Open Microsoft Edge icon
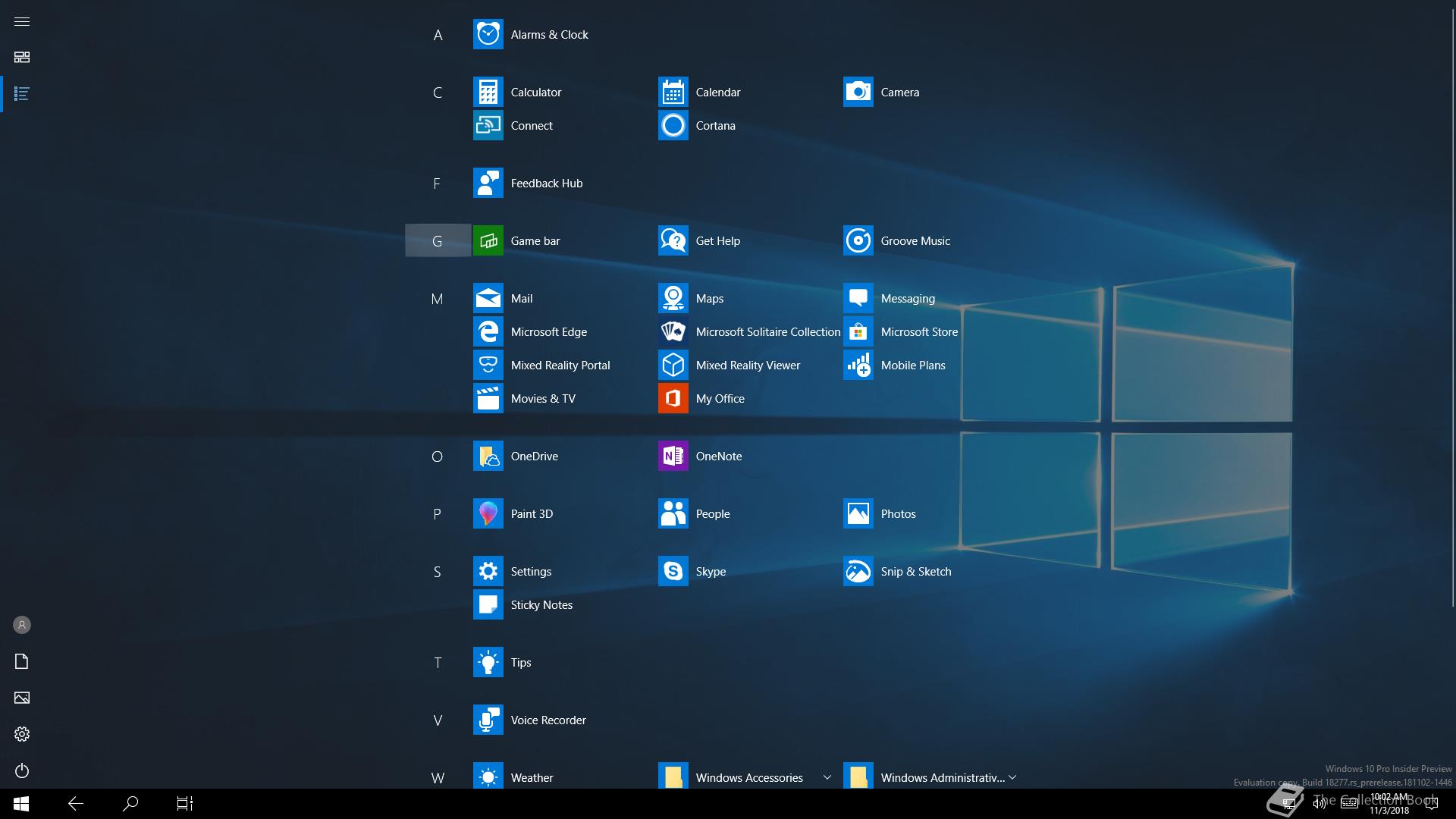1456x819 pixels. [x=488, y=331]
